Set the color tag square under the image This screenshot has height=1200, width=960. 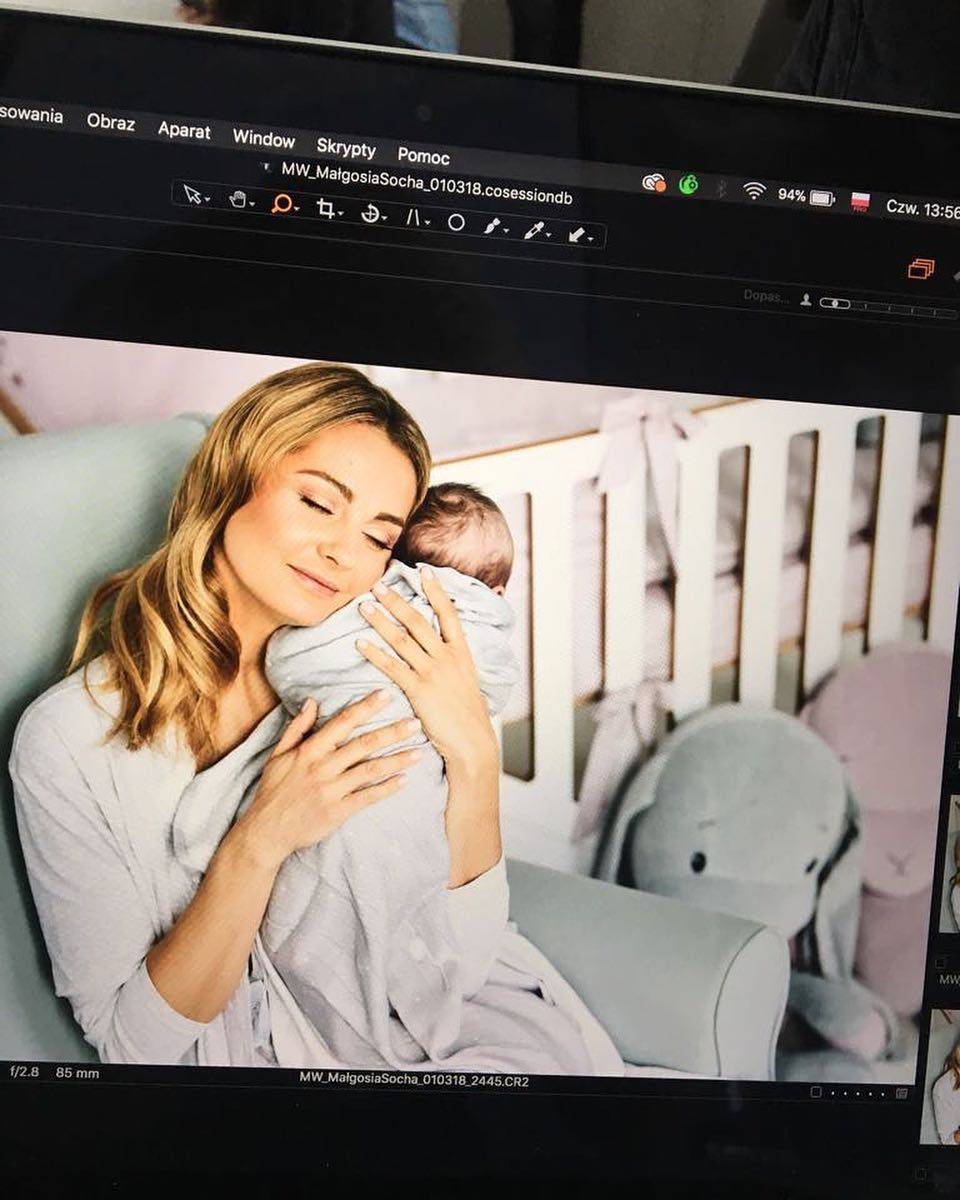(x=816, y=1092)
